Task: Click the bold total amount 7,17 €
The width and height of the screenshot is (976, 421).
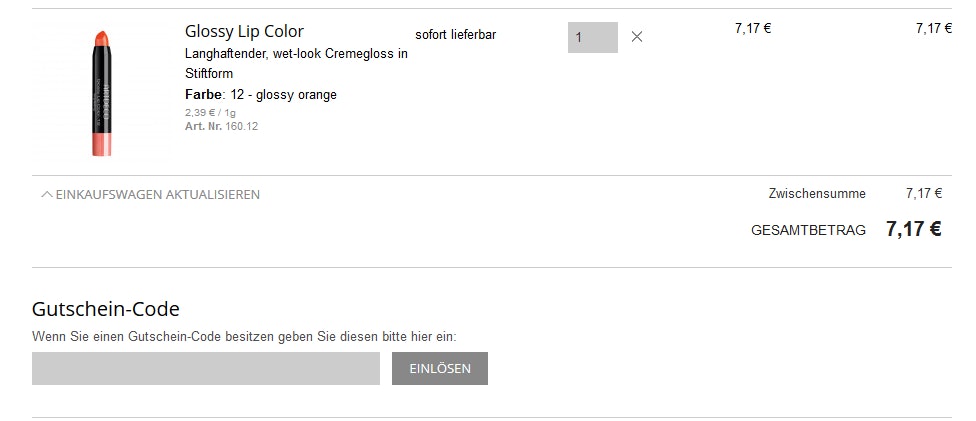Action: coord(914,229)
